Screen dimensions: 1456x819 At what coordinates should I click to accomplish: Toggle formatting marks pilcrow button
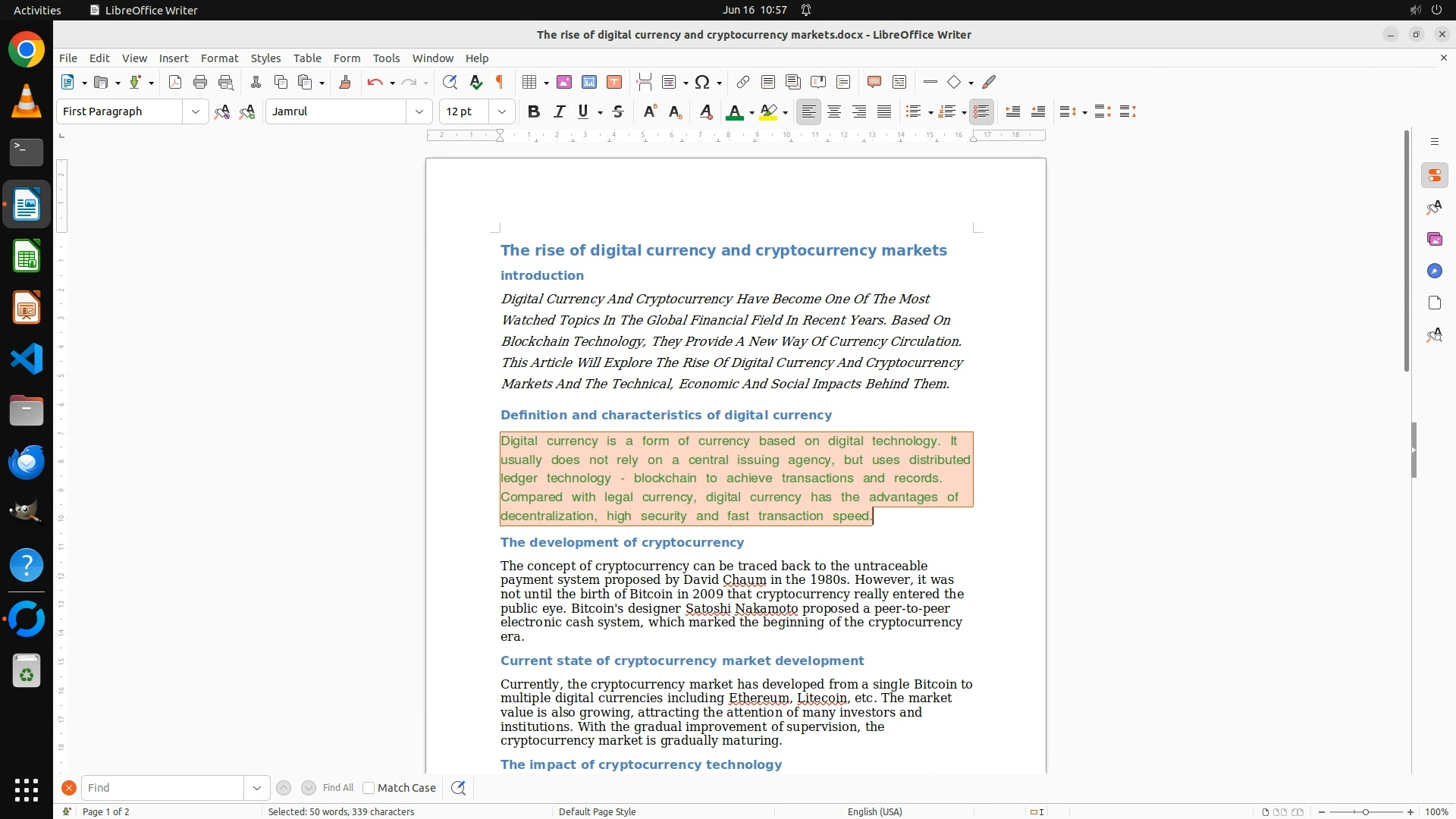pyautogui.click(x=500, y=82)
